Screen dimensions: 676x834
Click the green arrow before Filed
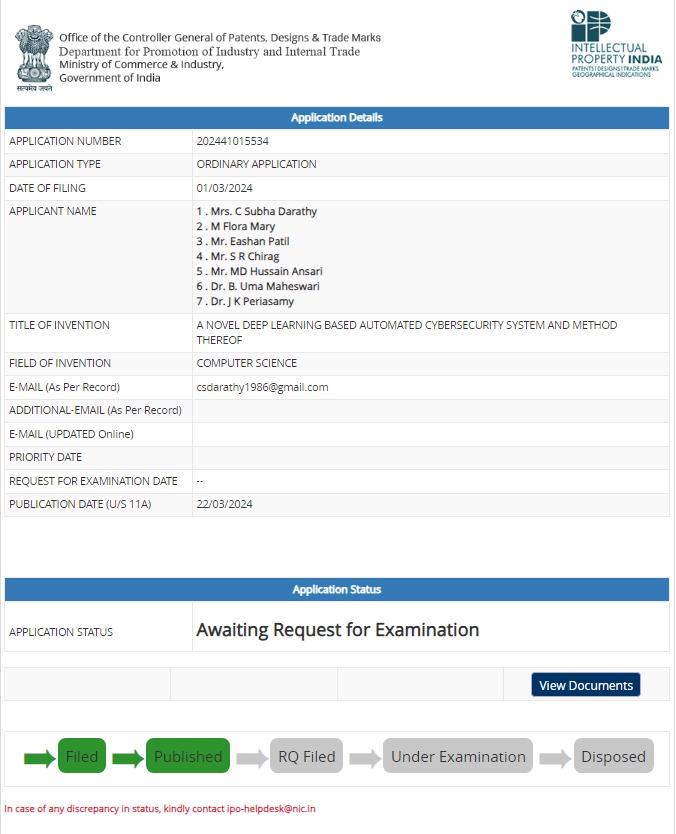click(x=39, y=758)
